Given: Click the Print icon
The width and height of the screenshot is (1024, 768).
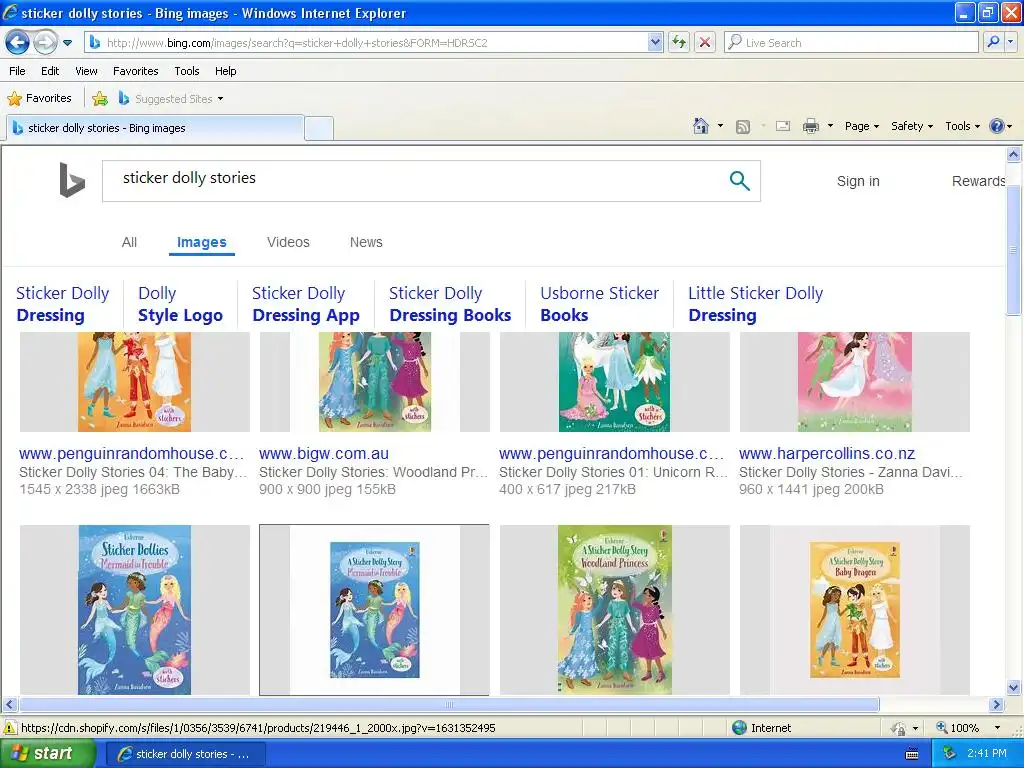Looking at the screenshot, I should pyautogui.click(x=810, y=127).
